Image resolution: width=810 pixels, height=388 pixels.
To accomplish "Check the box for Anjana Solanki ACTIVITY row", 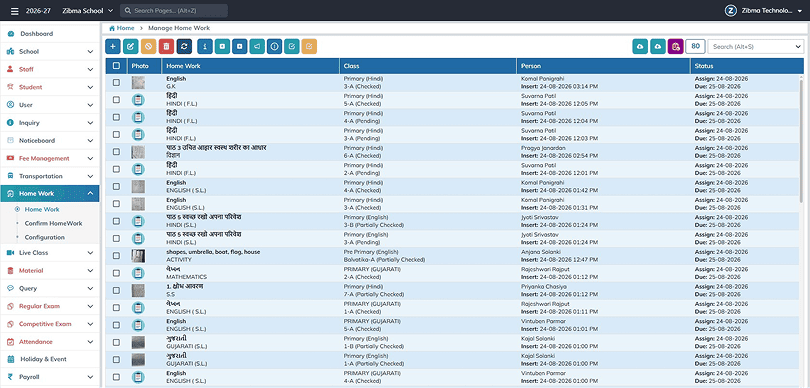I will coord(116,255).
